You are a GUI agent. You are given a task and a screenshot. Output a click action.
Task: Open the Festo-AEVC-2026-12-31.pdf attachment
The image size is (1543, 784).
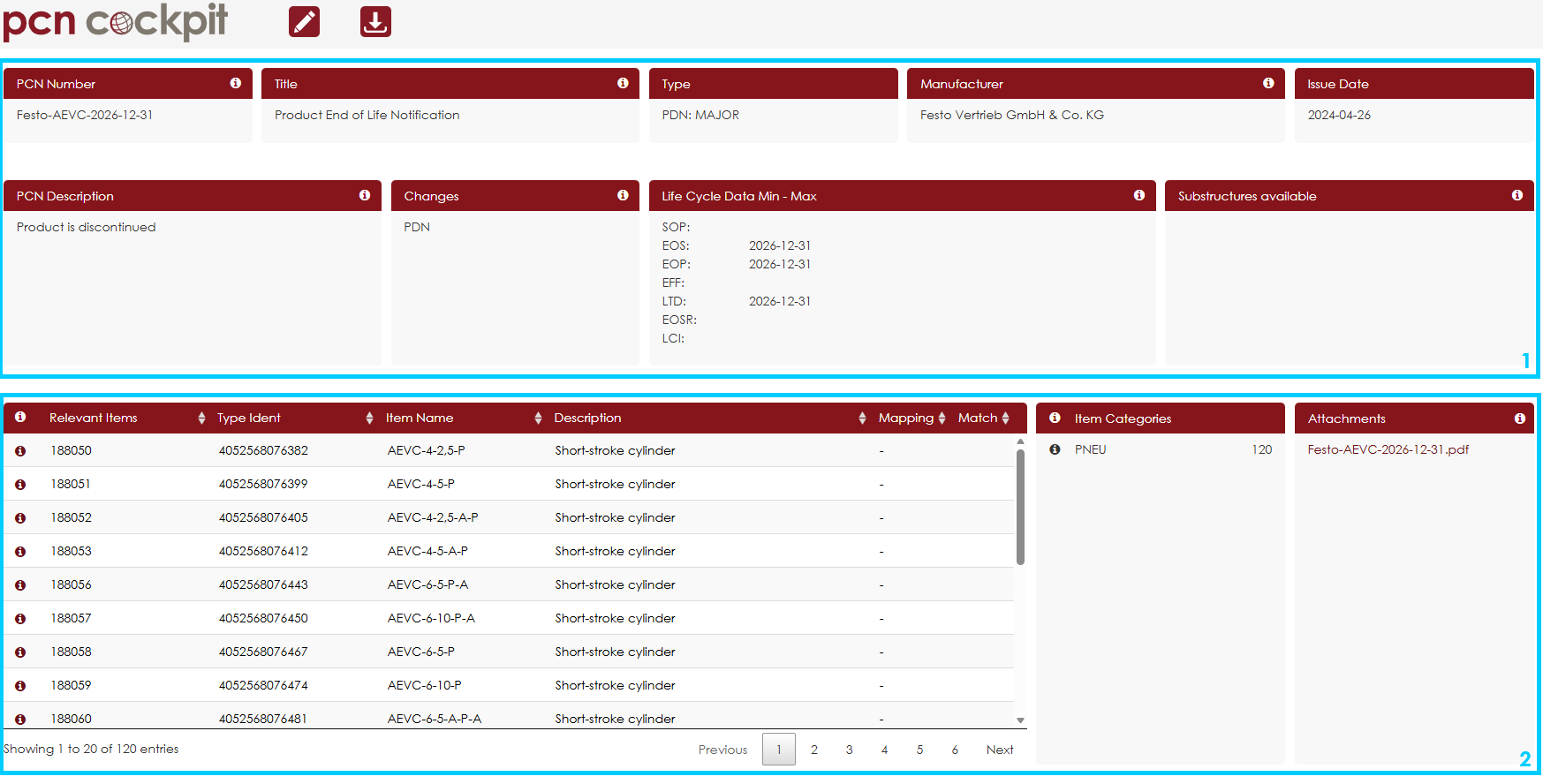pyautogui.click(x=1388, y=449)
